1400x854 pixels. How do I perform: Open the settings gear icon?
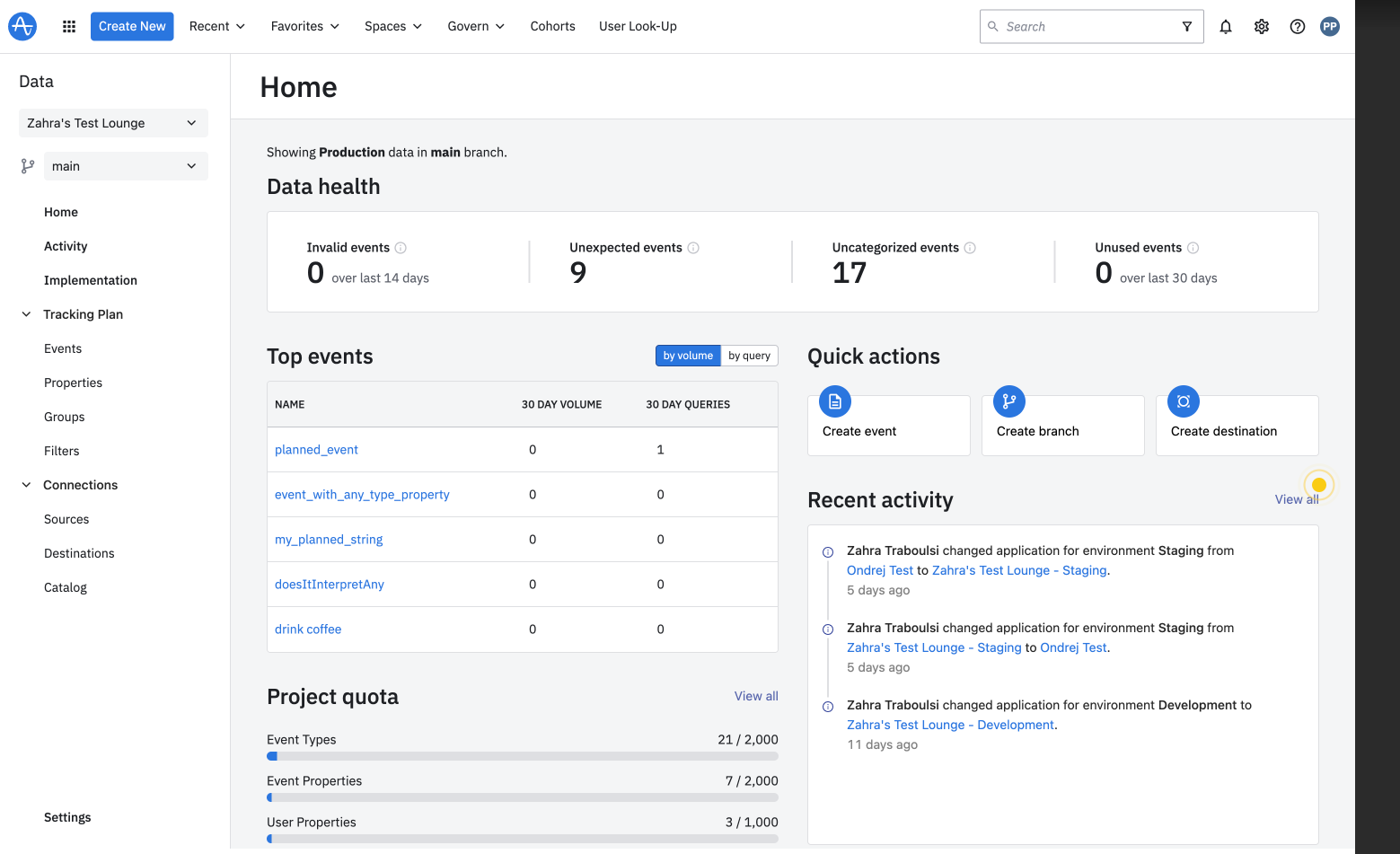(1262, 27)
